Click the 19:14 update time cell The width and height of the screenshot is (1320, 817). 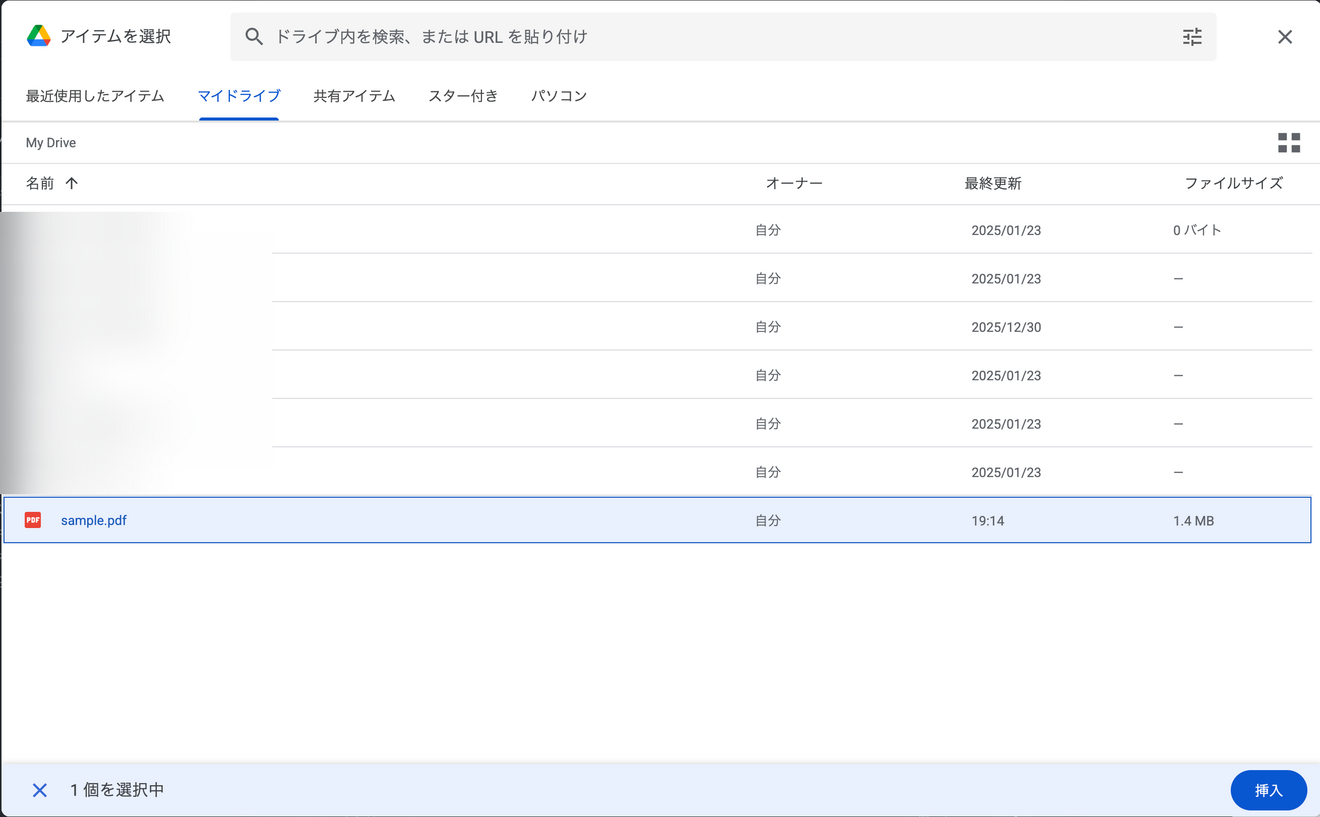987,521
